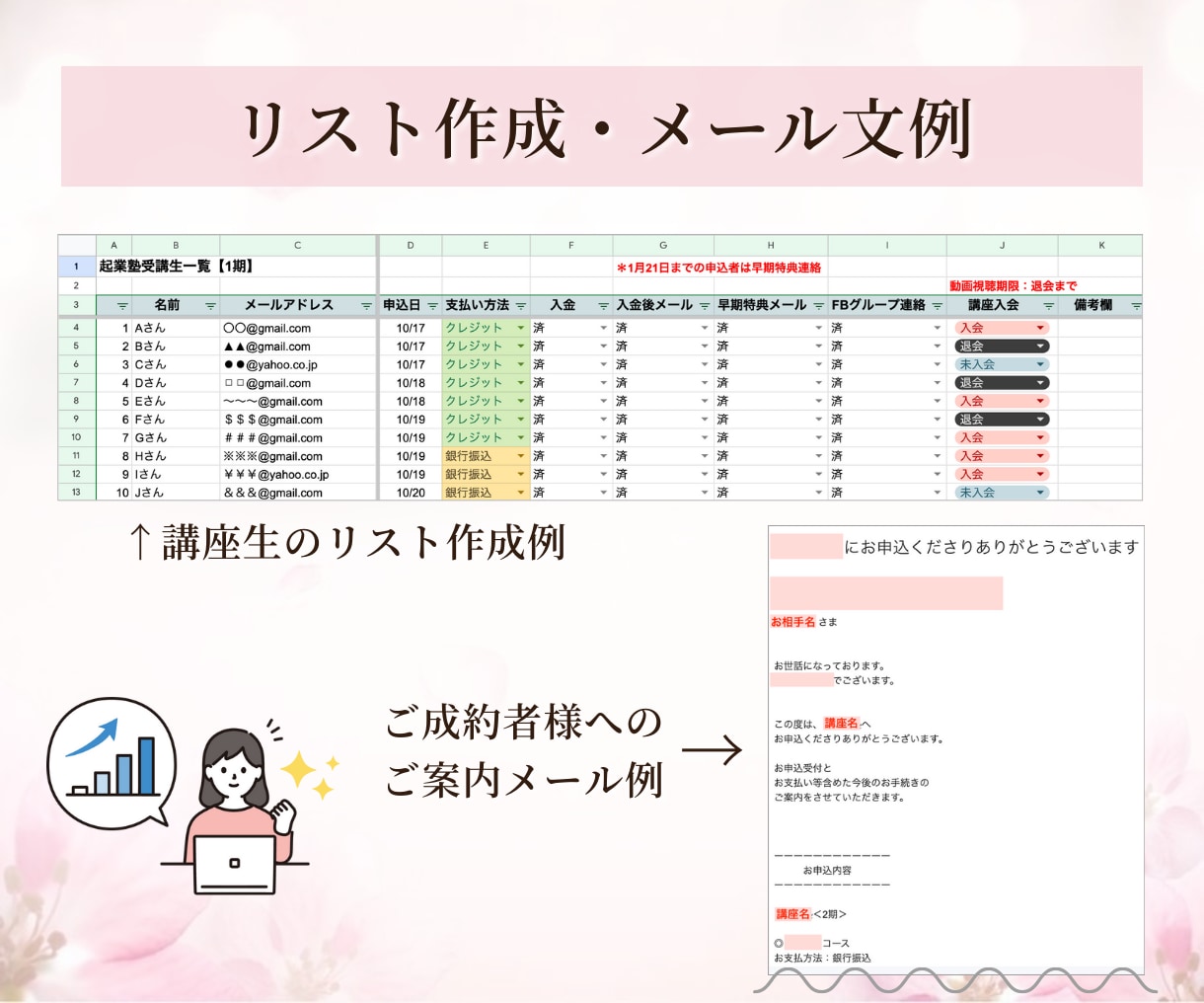
Task: Click the Aさん name cell
Action: pos(176,328)
